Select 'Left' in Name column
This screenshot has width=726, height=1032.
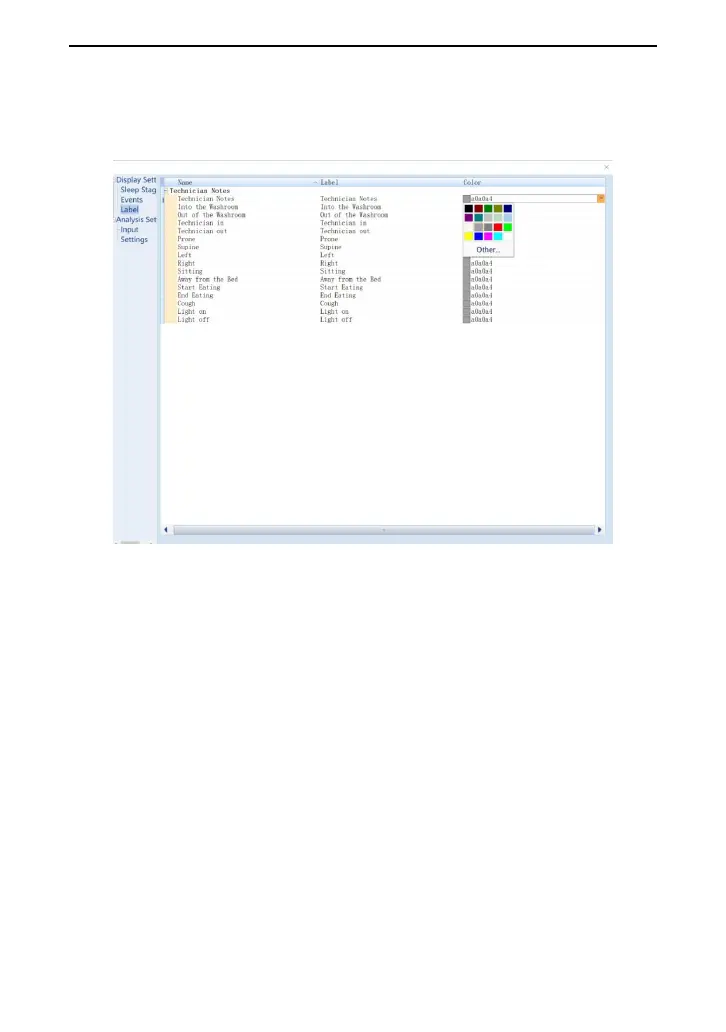(184, 255)
